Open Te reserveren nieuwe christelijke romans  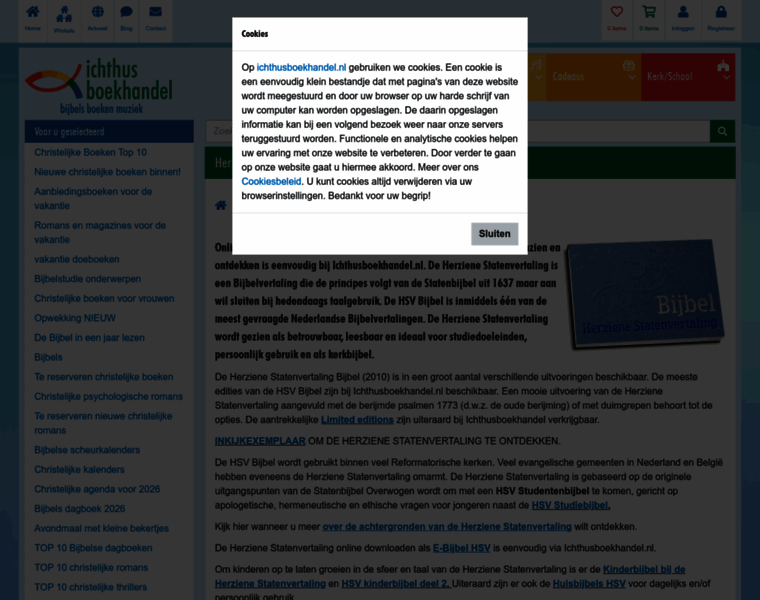point(103,423)
